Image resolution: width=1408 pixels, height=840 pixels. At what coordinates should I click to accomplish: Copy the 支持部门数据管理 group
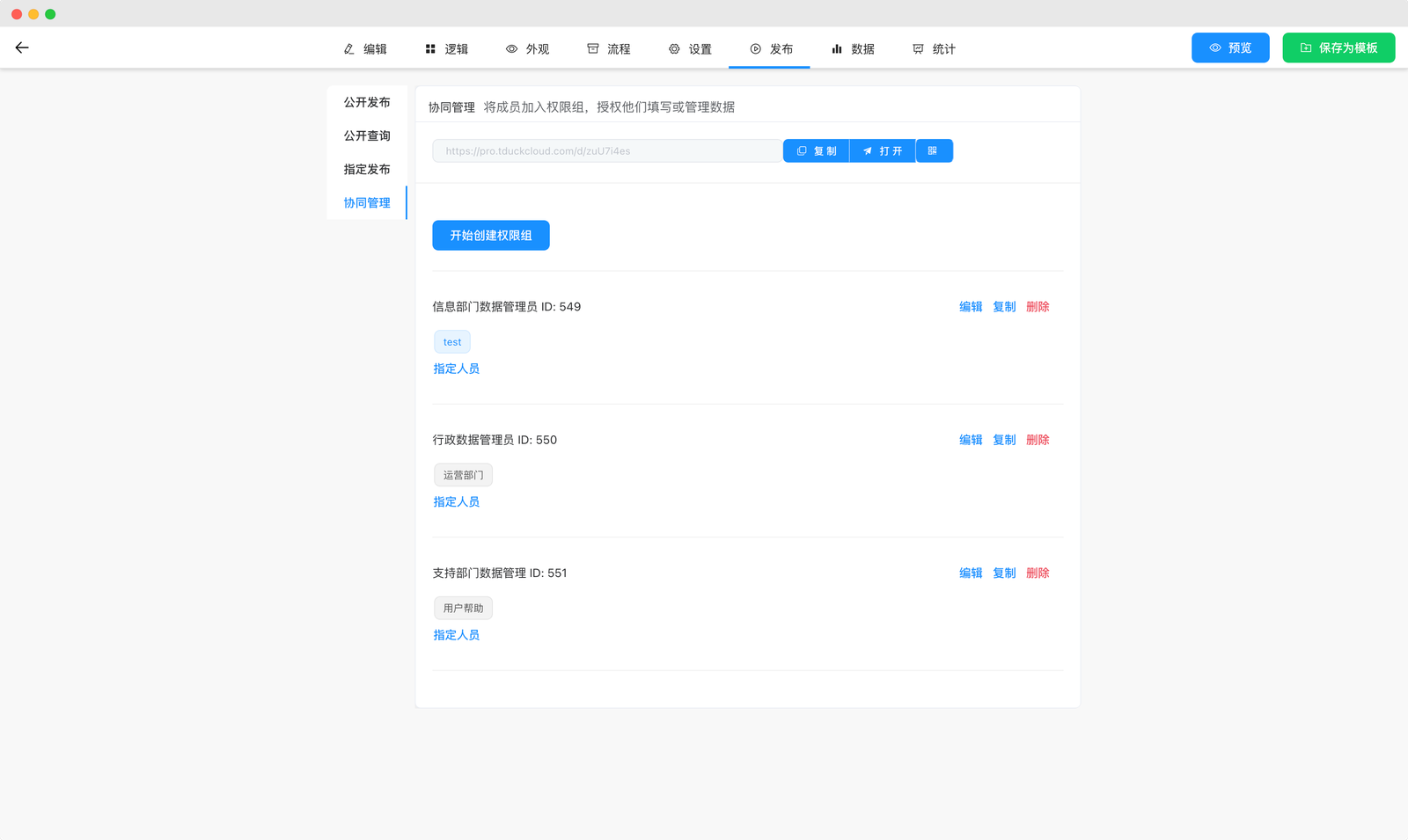tap(1004, 573)
